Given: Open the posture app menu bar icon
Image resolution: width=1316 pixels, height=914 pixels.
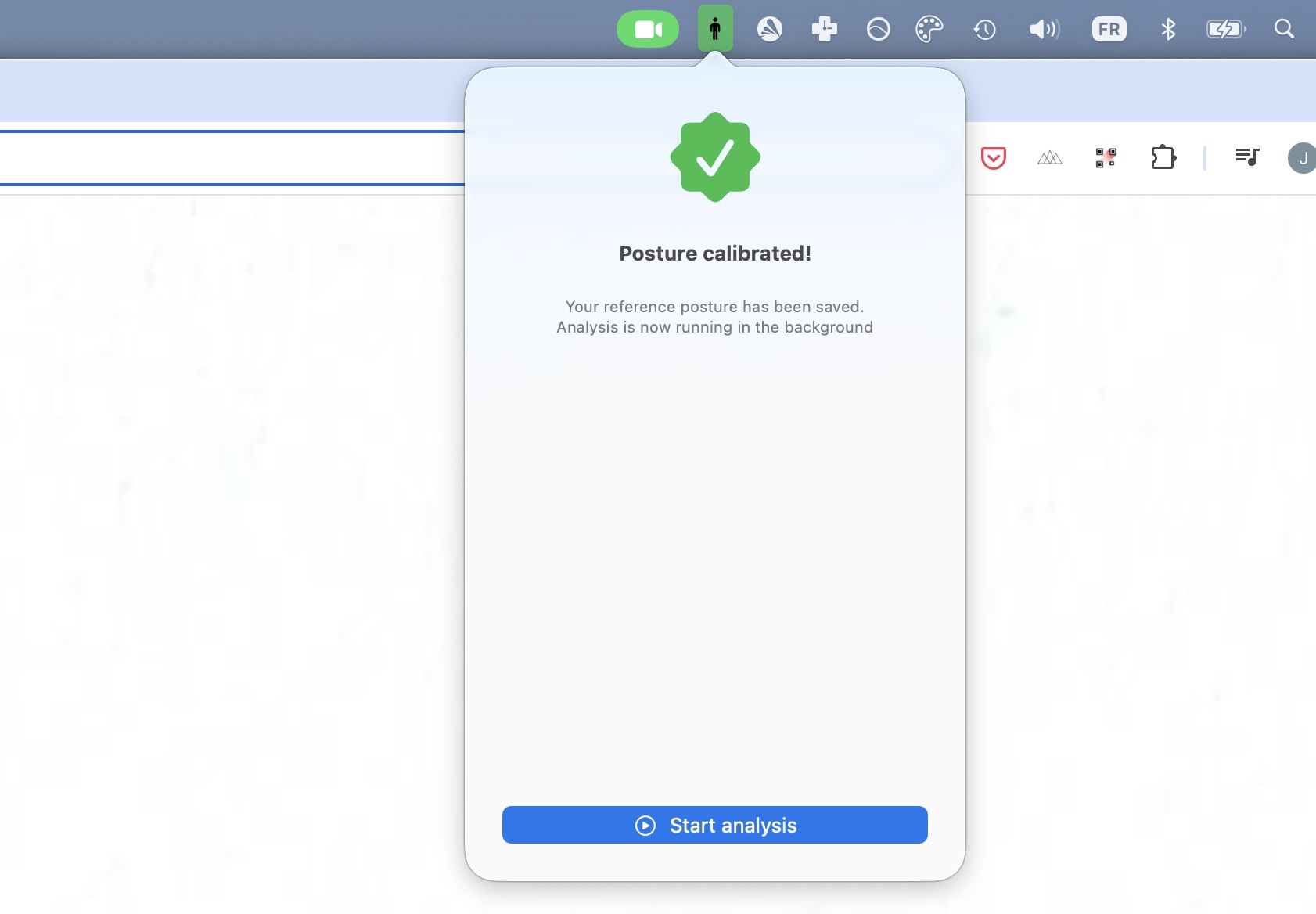Looking at the screenshot, I should tap(715, 29).
